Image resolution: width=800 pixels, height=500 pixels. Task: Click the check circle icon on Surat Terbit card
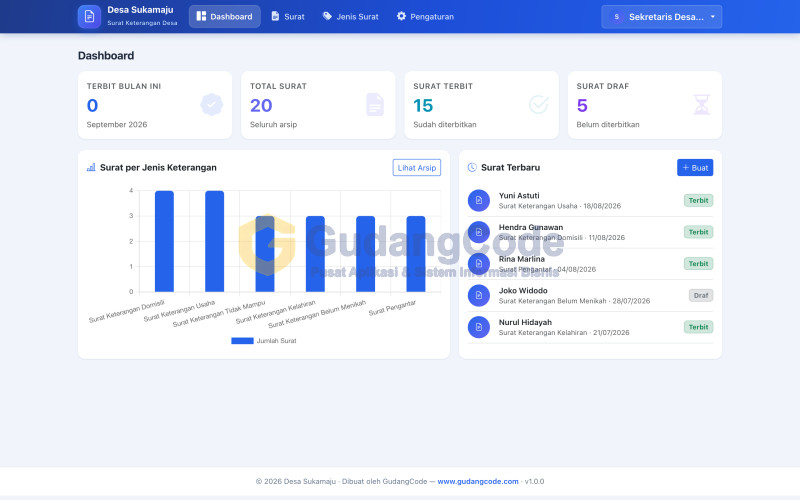(538, 105)
